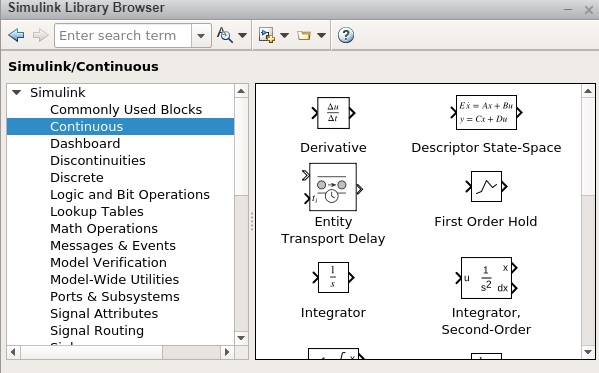This screenshot has width=599, height=373.
Task: Minimize the Simulink Library Browser window
Action: click(x=568, y=10)
